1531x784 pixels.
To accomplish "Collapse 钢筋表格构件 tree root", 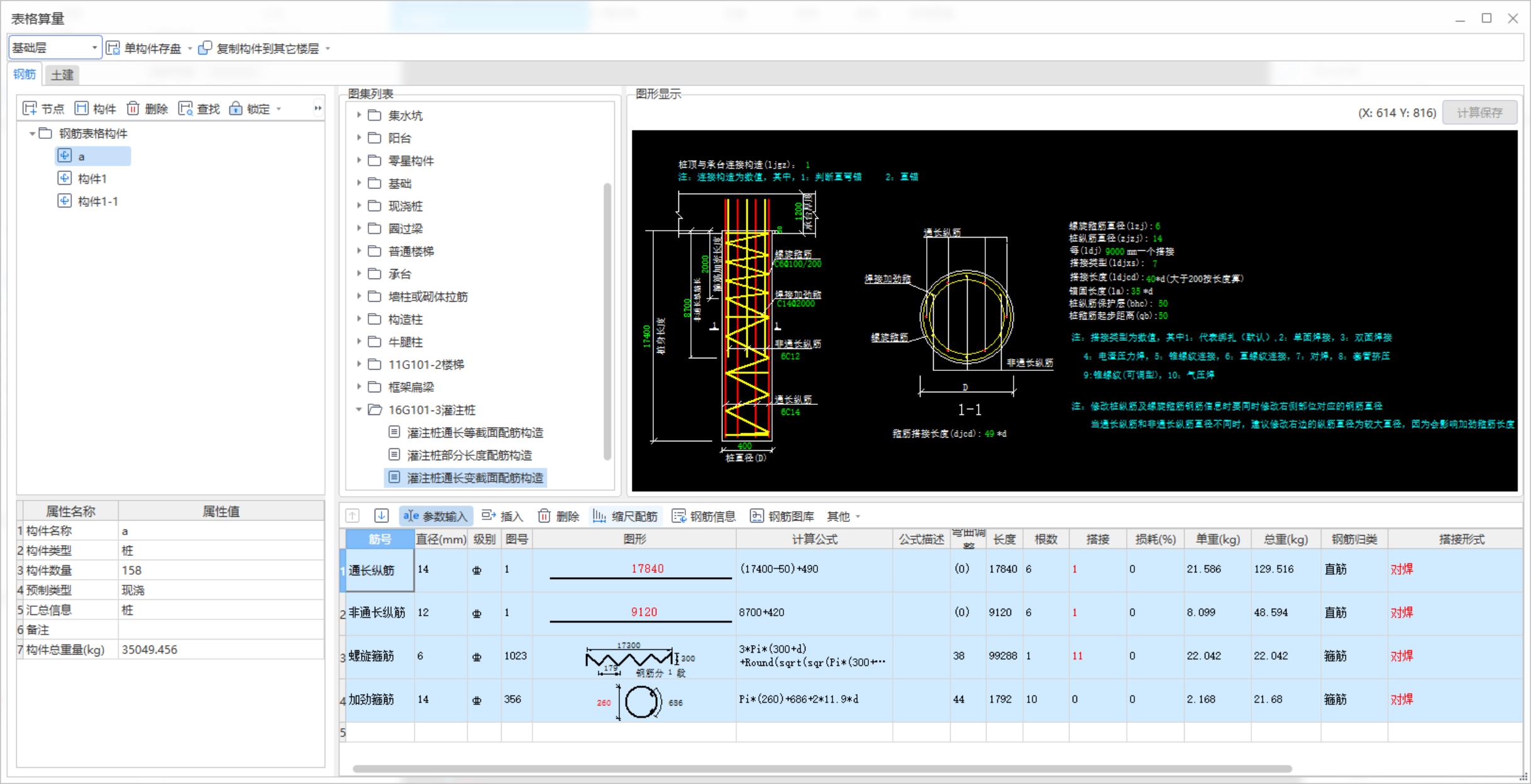I will pyautogui.click(x=32, y=133).
